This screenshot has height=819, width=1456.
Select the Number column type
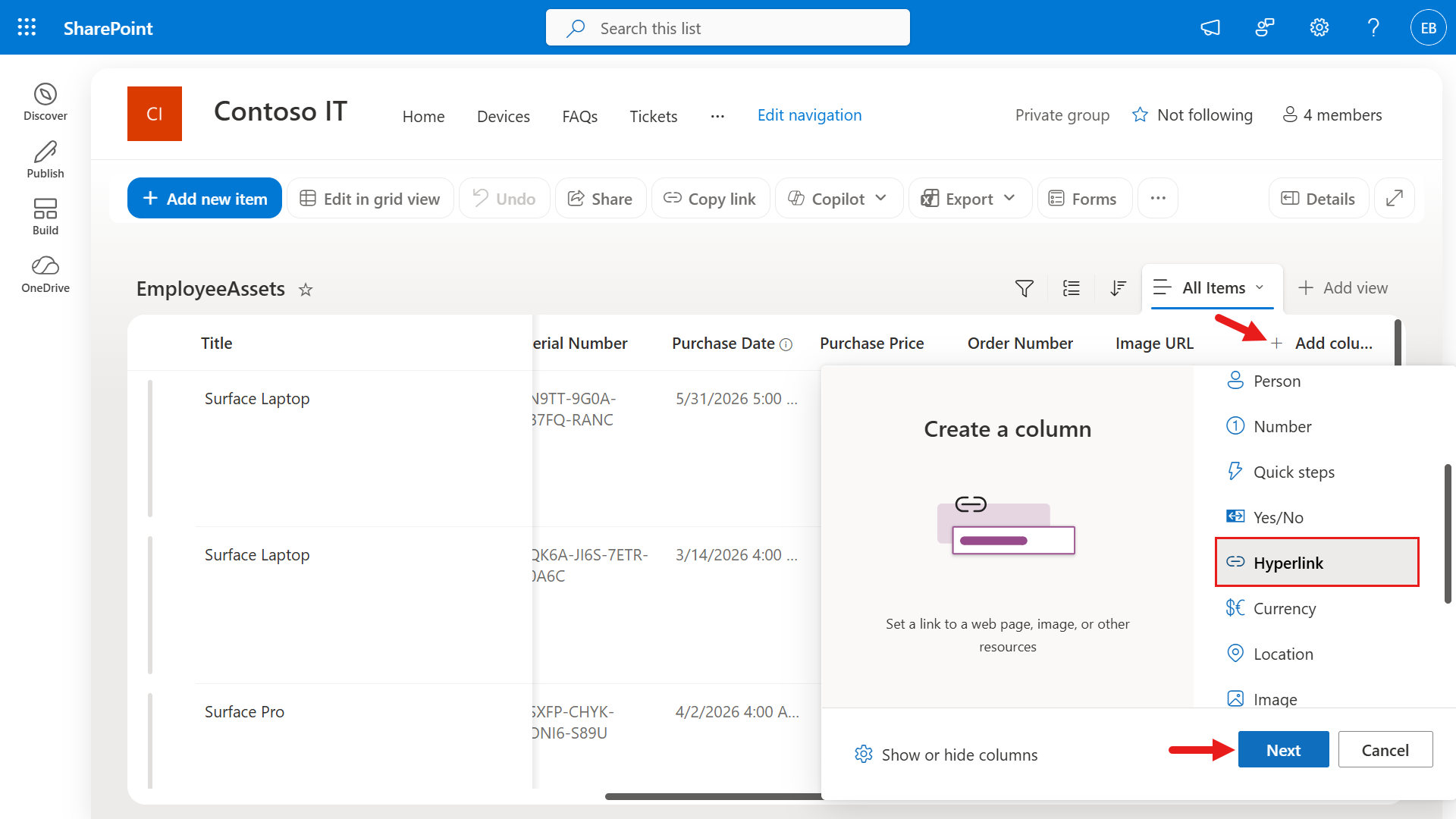point(1317,427)
